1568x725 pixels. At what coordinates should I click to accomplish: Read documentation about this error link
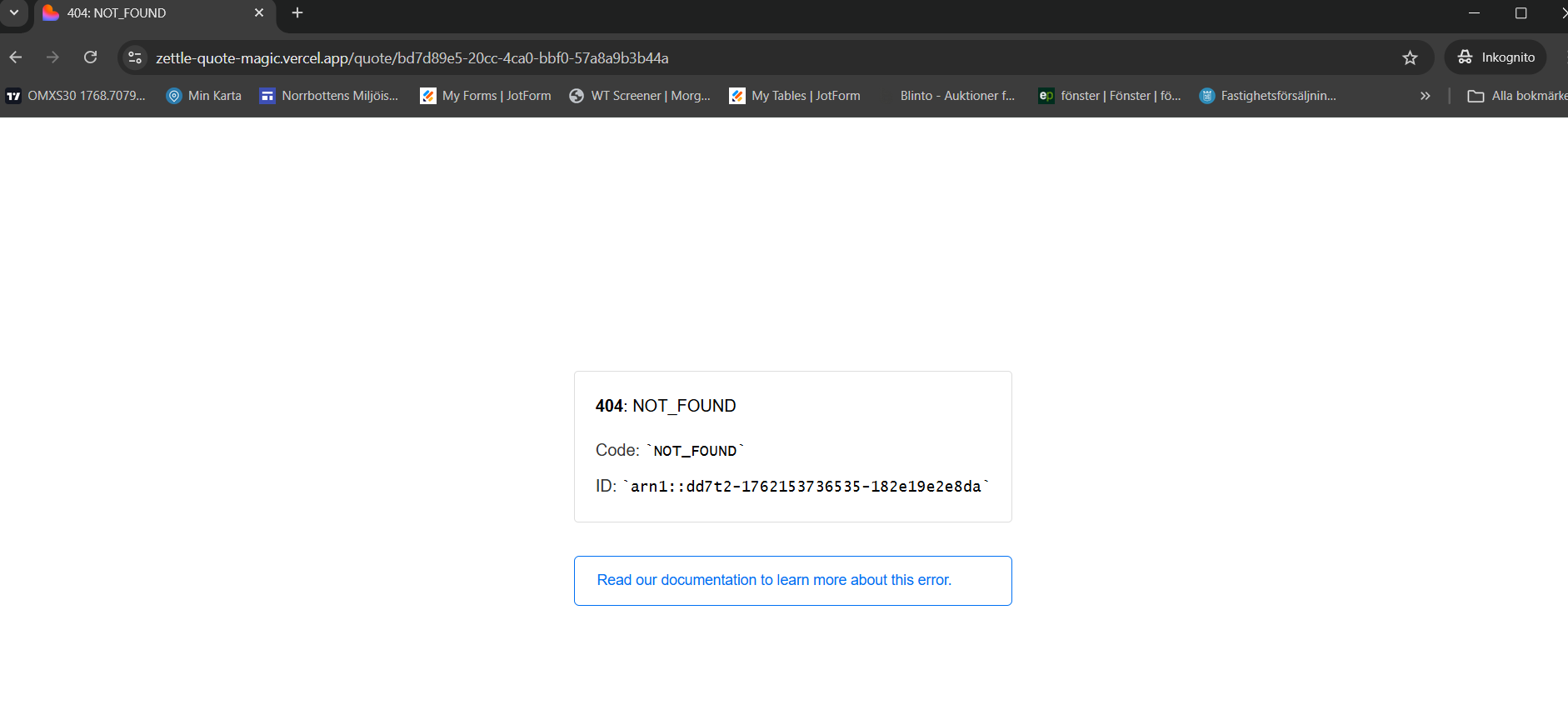[x=774, y=580]
